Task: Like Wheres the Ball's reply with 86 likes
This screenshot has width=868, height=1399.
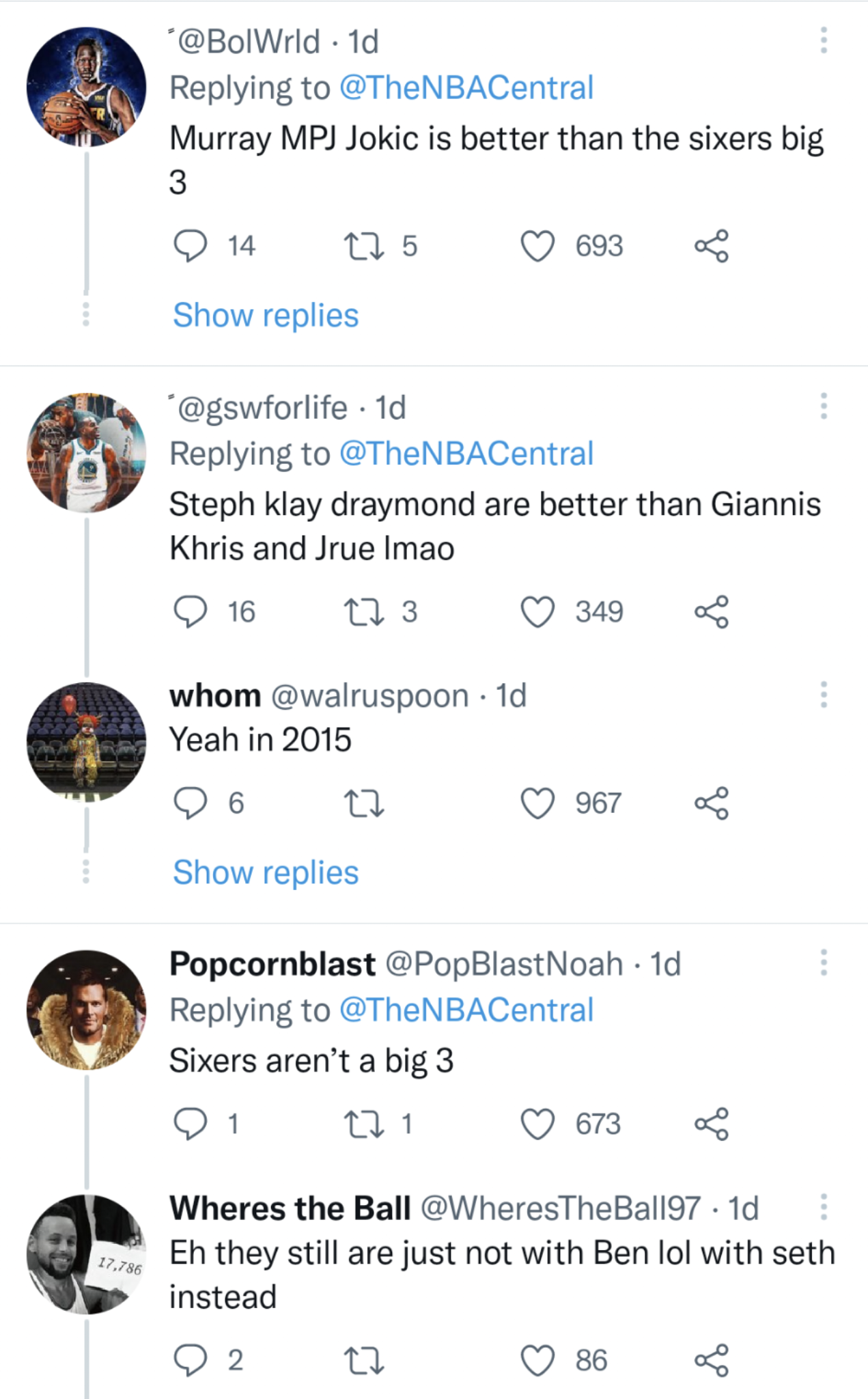Action: click(537, 1359)
